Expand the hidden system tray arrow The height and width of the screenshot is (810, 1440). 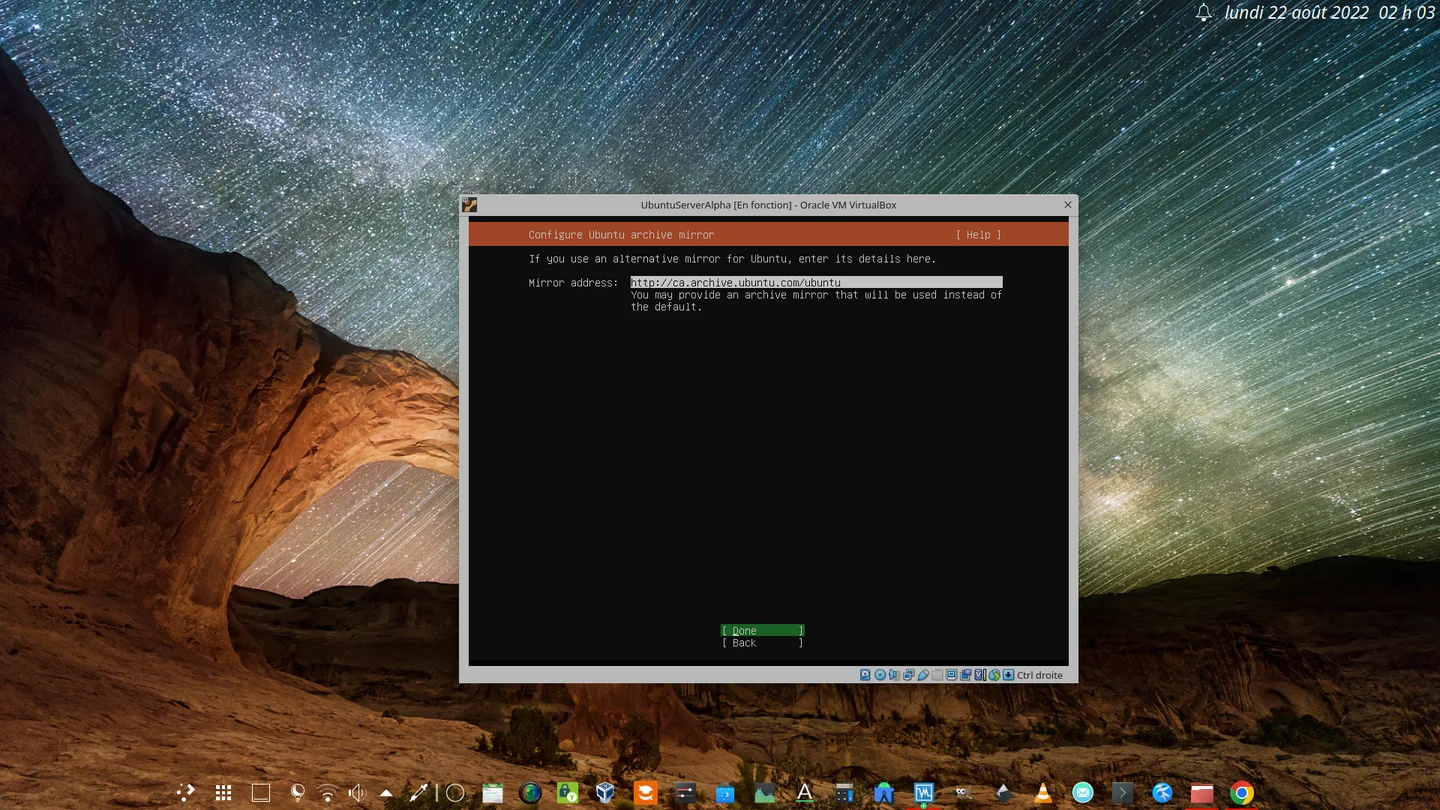(386, 793)
